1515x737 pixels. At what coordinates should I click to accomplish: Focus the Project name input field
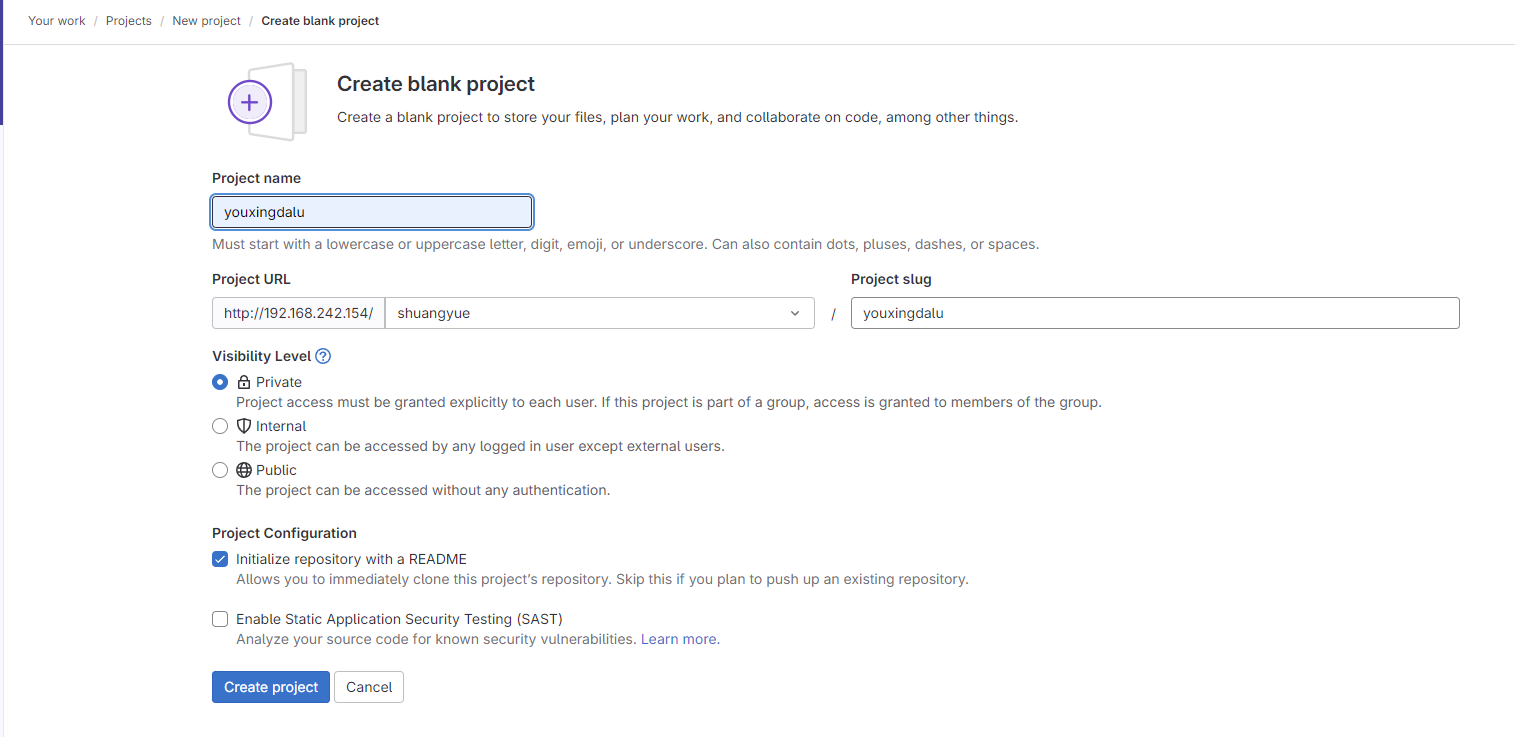[372, 212]
